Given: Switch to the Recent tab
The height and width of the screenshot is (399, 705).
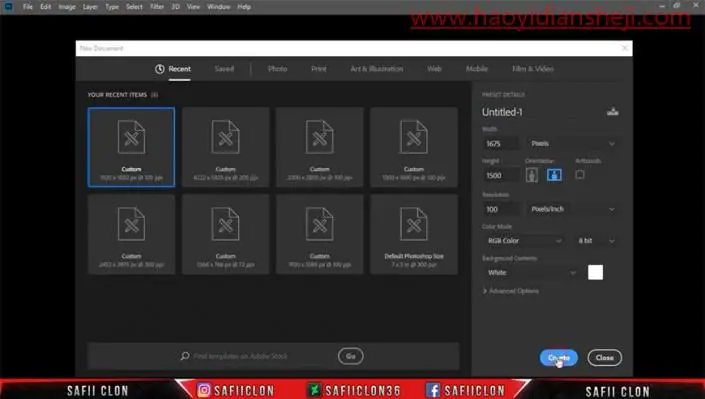Looking at the screenshot, I should 174,69.
